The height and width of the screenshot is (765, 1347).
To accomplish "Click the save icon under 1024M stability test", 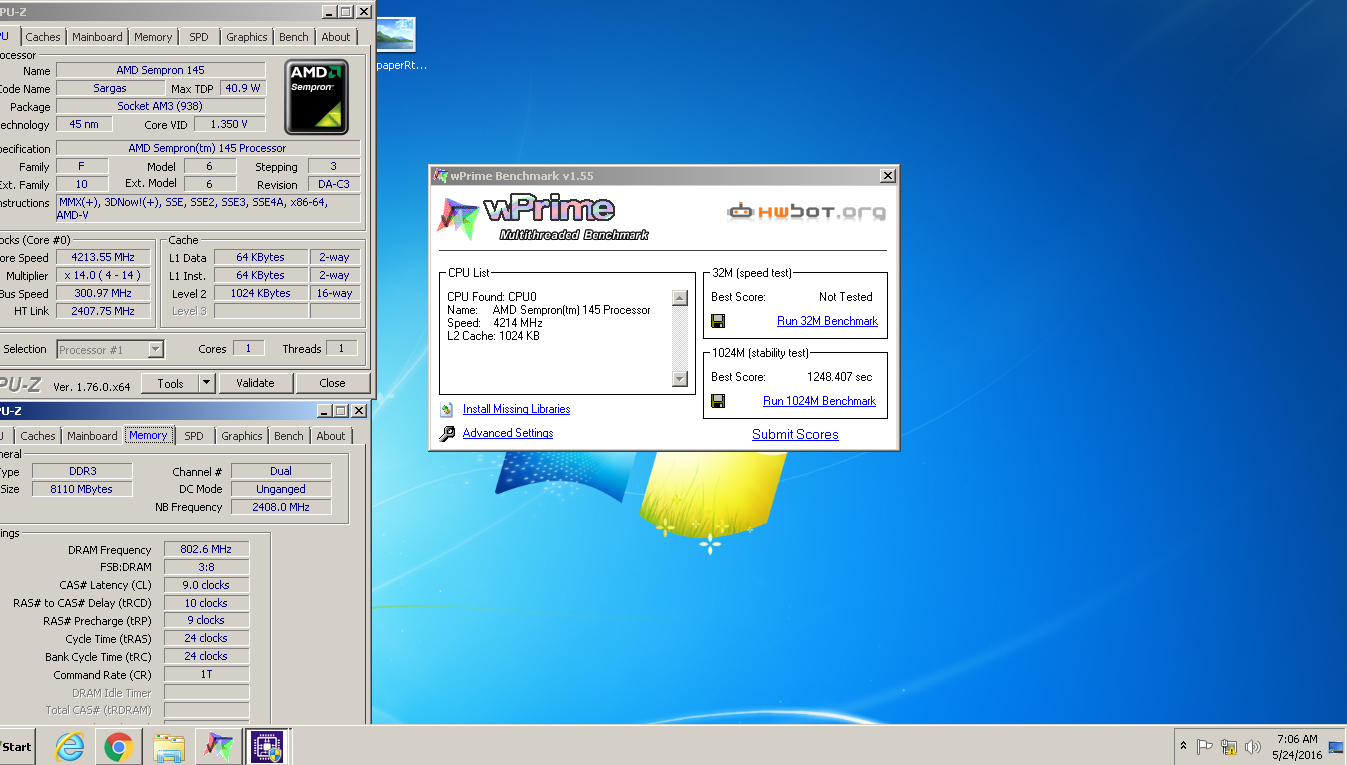I will (x=718, y=401).
